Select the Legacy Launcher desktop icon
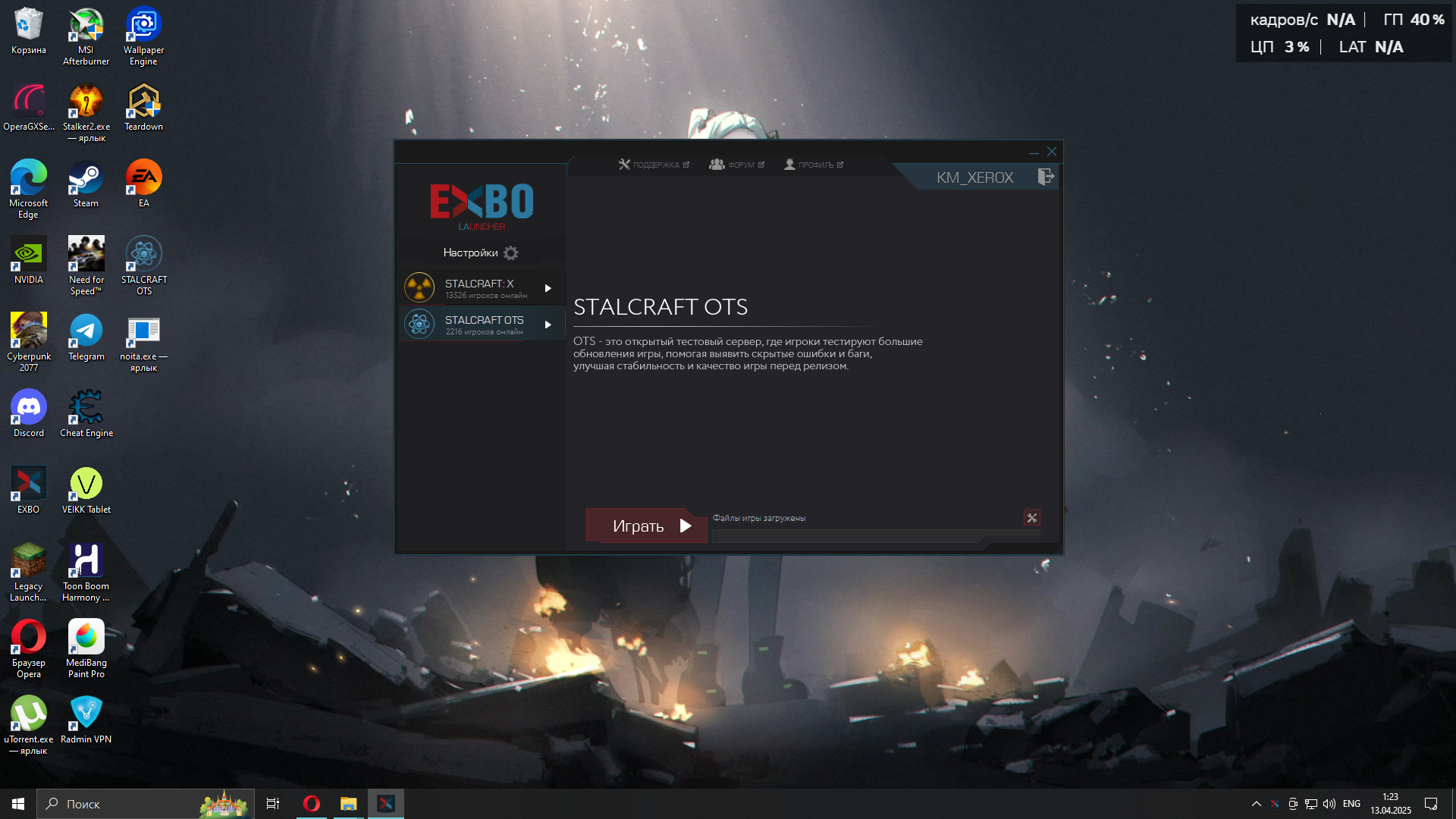 (29, 573)
